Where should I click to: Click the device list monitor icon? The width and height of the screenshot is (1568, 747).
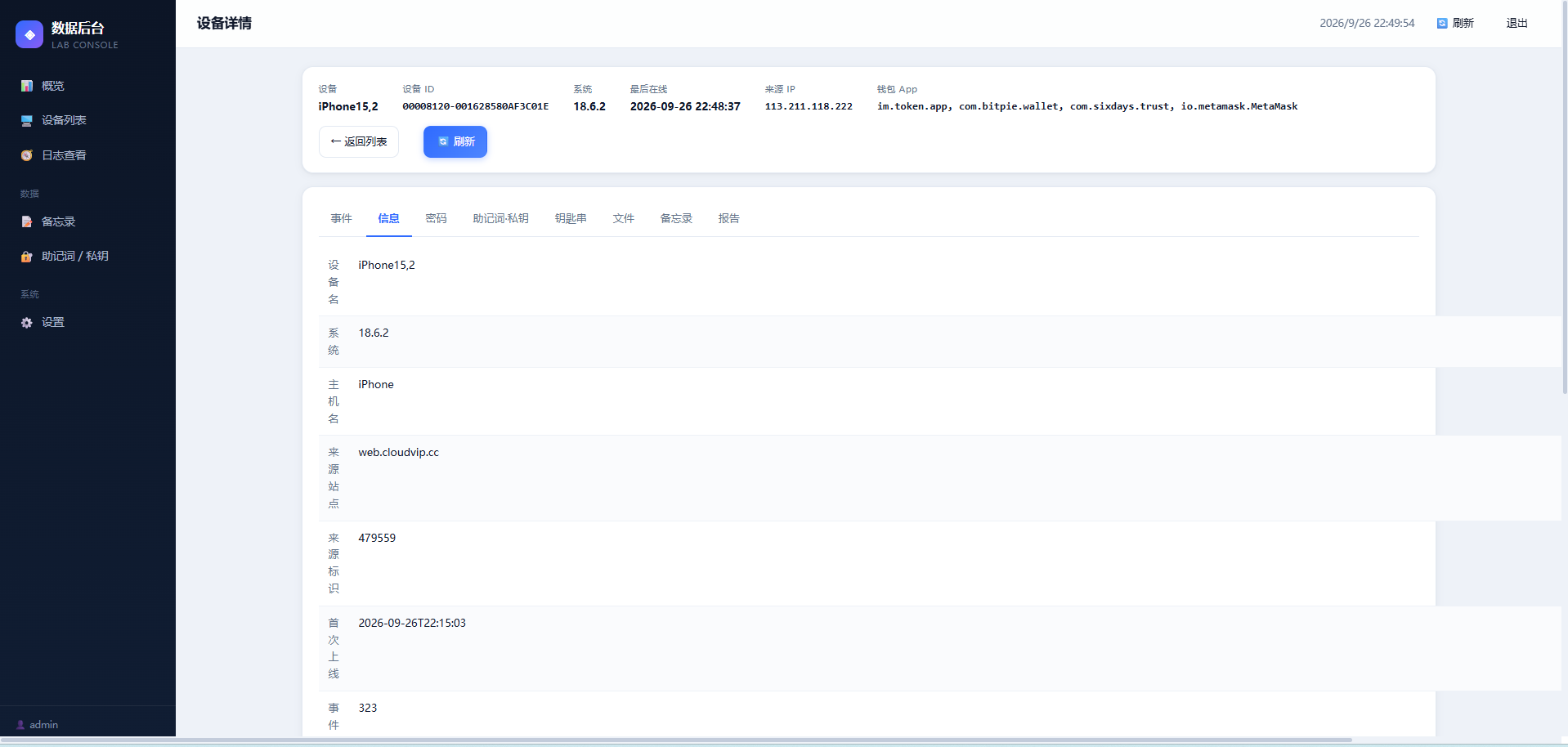(x=27, y=120)
